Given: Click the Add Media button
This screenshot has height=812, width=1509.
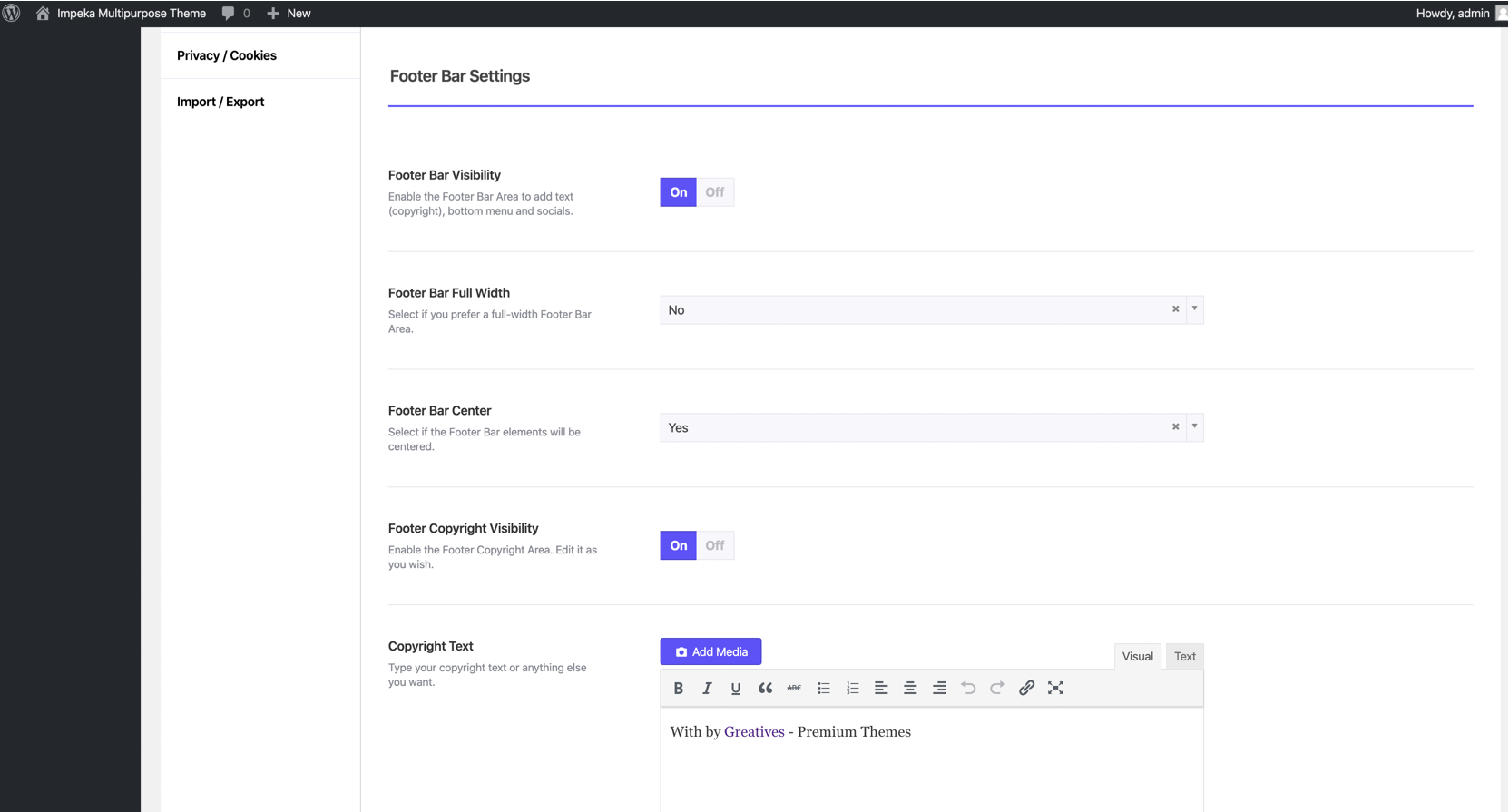Looking at the screenshot, I should pos(710,651).
